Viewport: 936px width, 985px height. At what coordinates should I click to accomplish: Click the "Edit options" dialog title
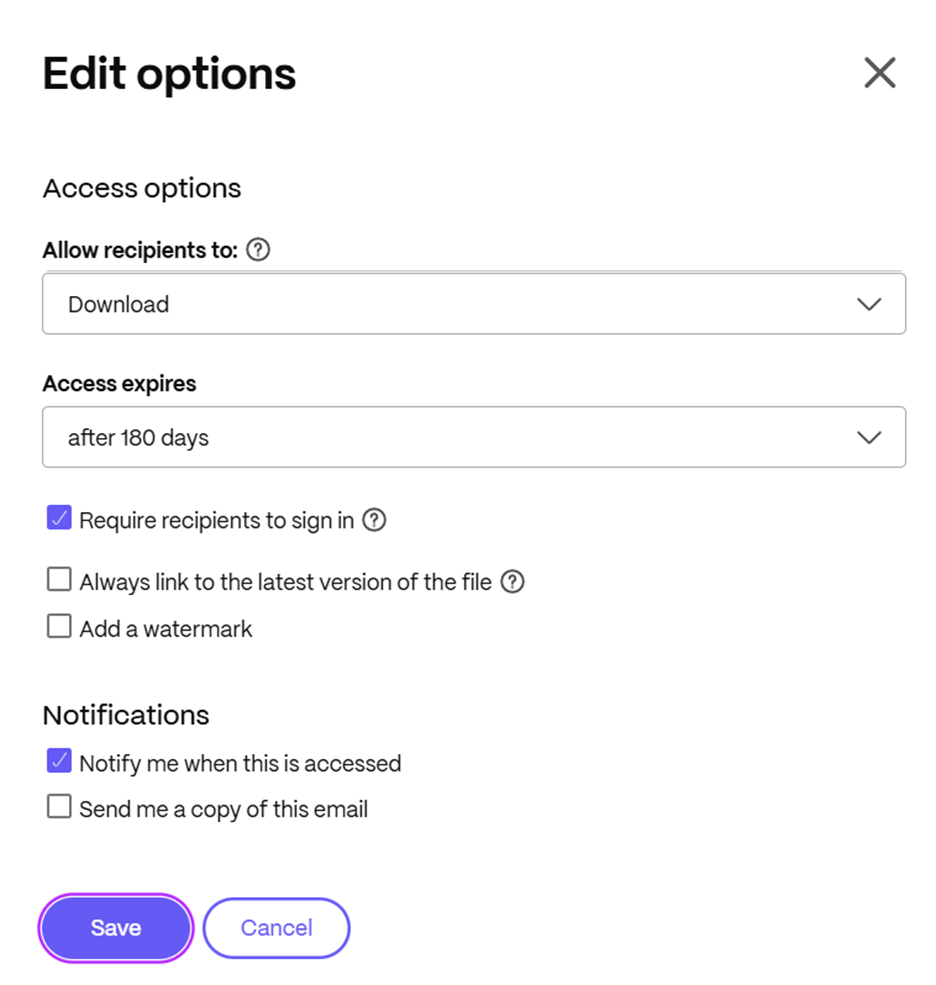tap(168, 72)
